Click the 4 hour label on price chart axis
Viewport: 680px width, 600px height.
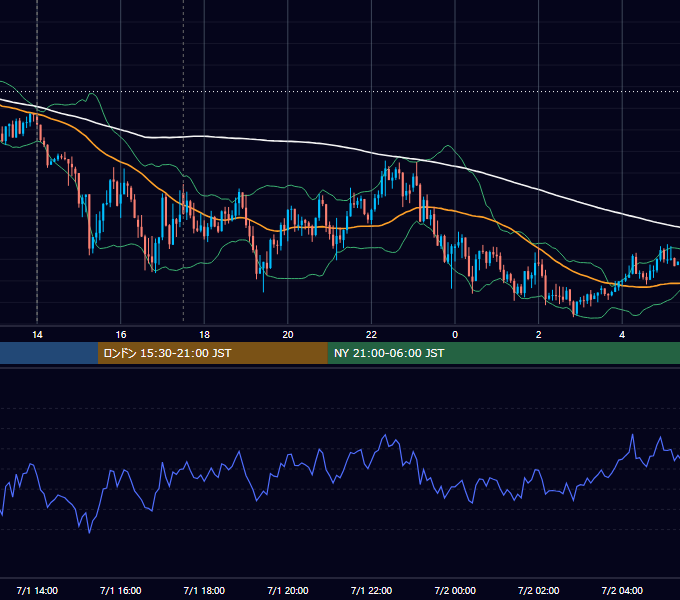[x=622, y=334]
